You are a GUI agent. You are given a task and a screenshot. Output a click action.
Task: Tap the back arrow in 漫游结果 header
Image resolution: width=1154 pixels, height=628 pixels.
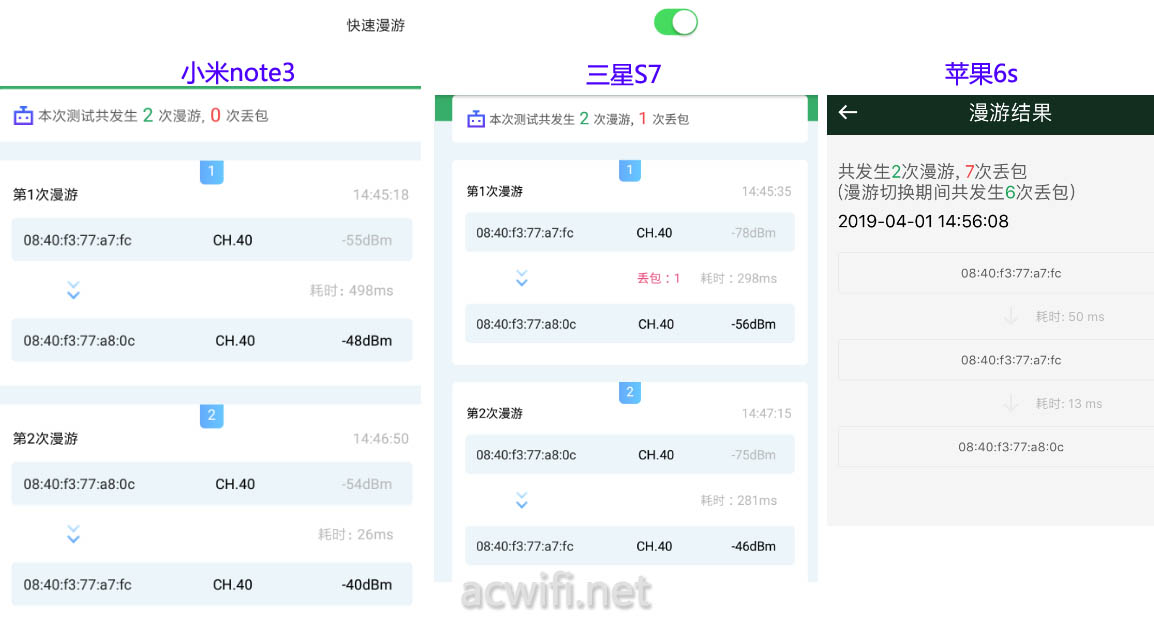(848, 112)
